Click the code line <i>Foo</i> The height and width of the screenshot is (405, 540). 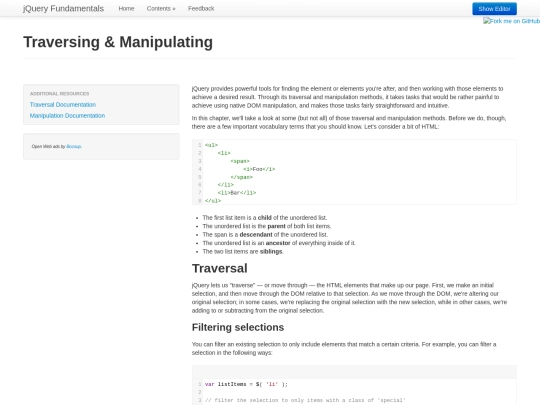tap(259, 169)
